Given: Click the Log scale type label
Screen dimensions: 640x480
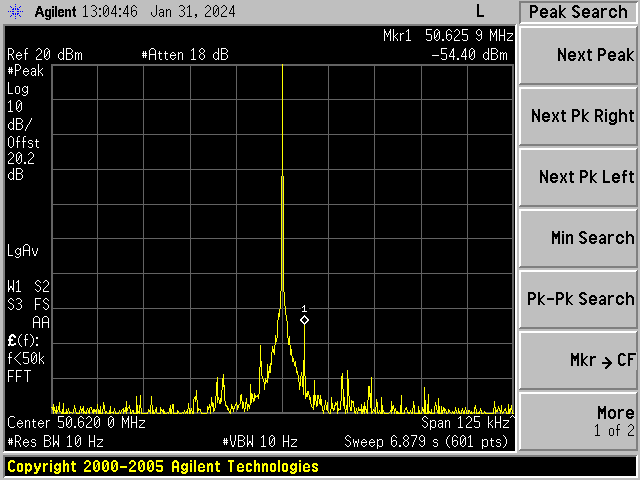Looking at the screenshot, I should [18, 89].
